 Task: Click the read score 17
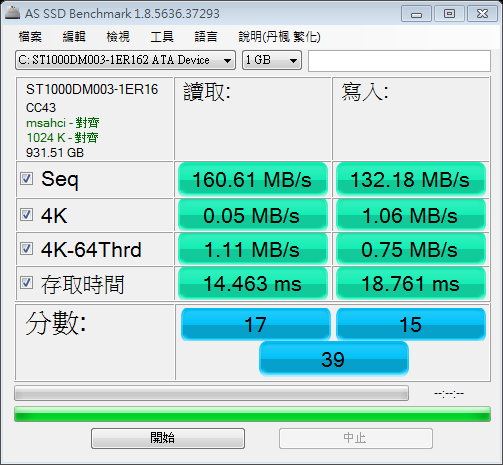pyautogui.click(x=256, y=324)
